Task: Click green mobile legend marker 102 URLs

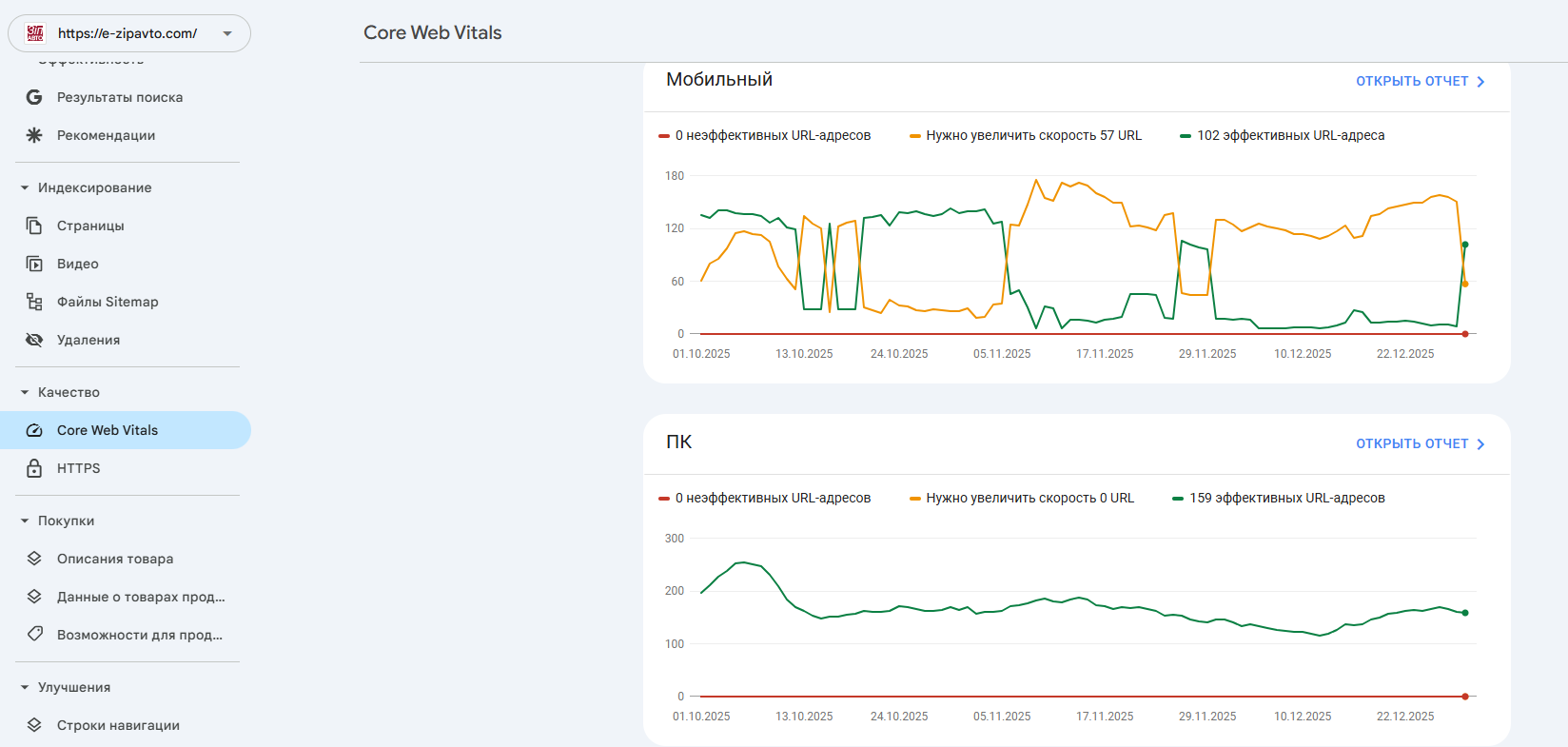Action: click(x=1186, y=136)
